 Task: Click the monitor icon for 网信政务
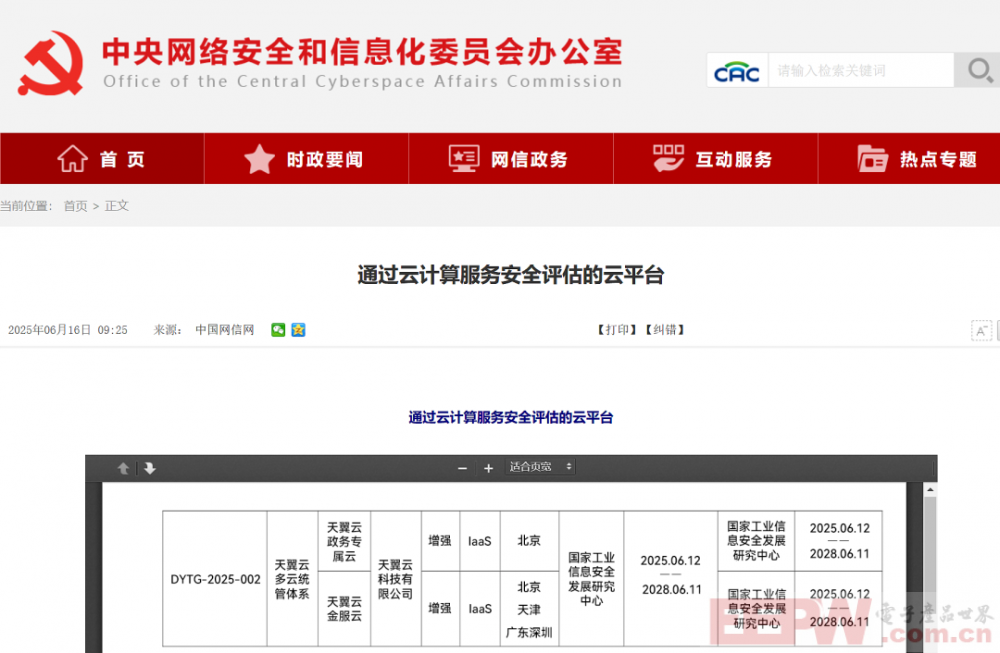464,158
